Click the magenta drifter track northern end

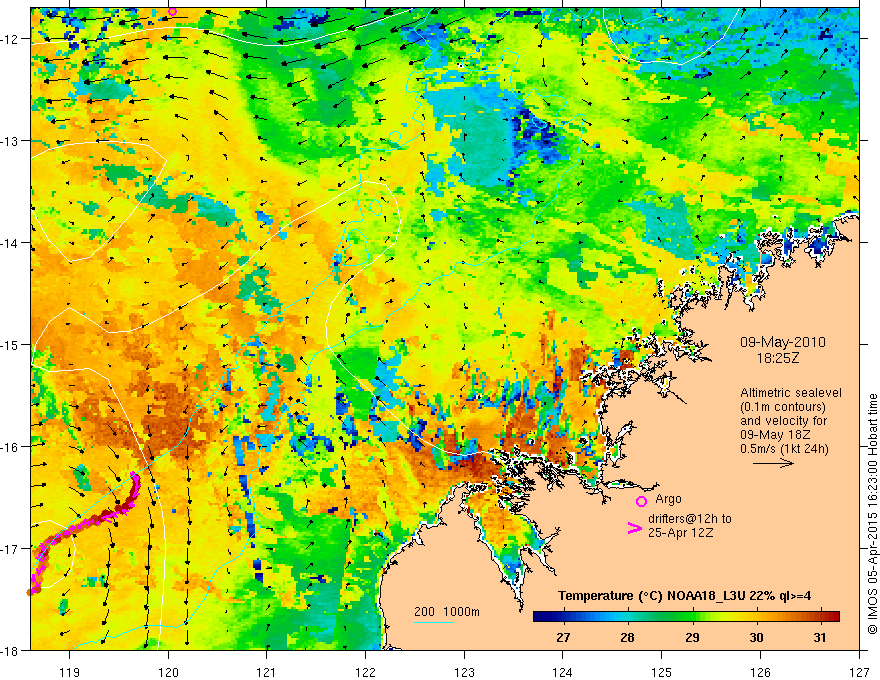coord(134,476)
